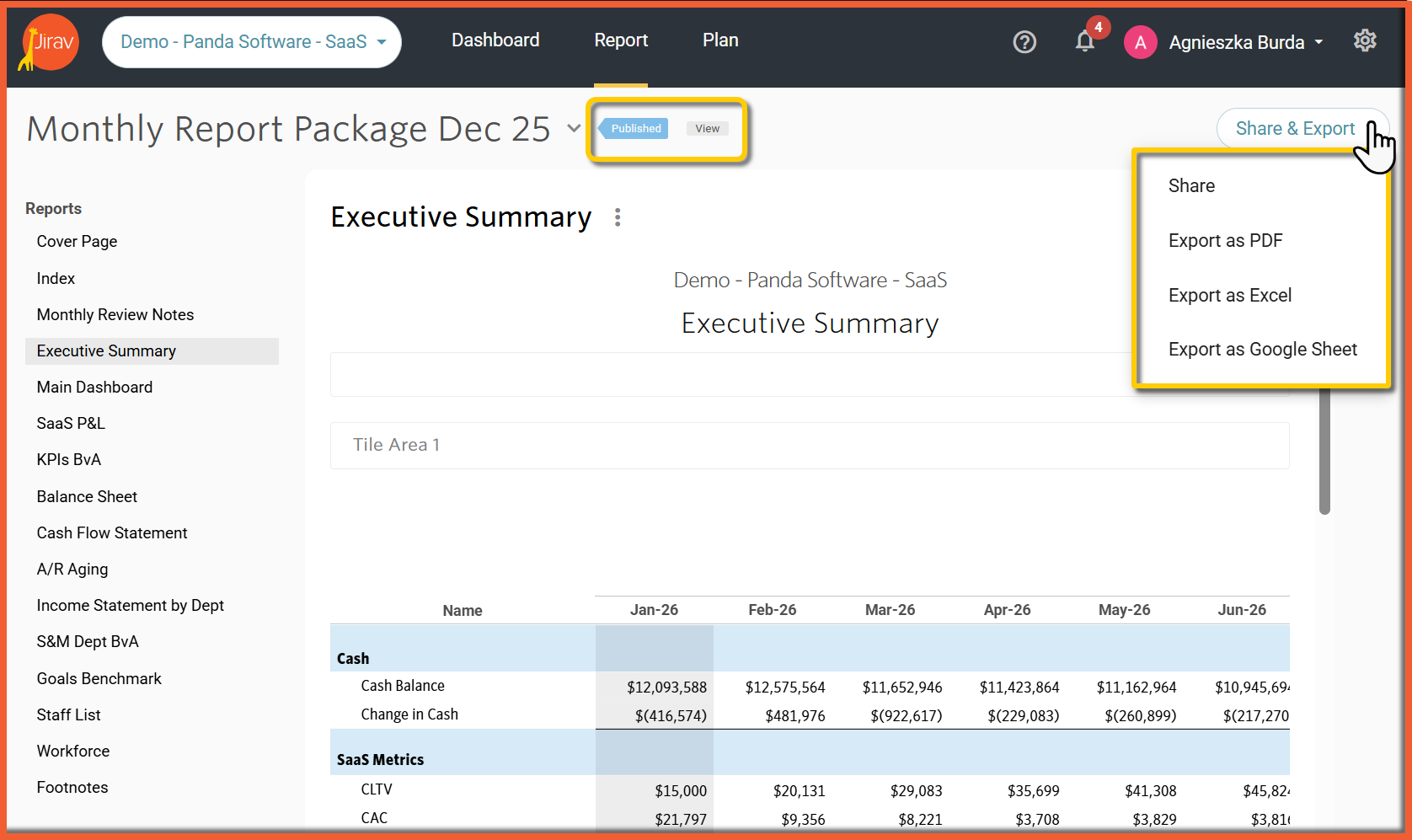The height and width of the screenshot is (840, 1412).
Task: Open Cash Flow Statement report
Action: tap(112, 533)
